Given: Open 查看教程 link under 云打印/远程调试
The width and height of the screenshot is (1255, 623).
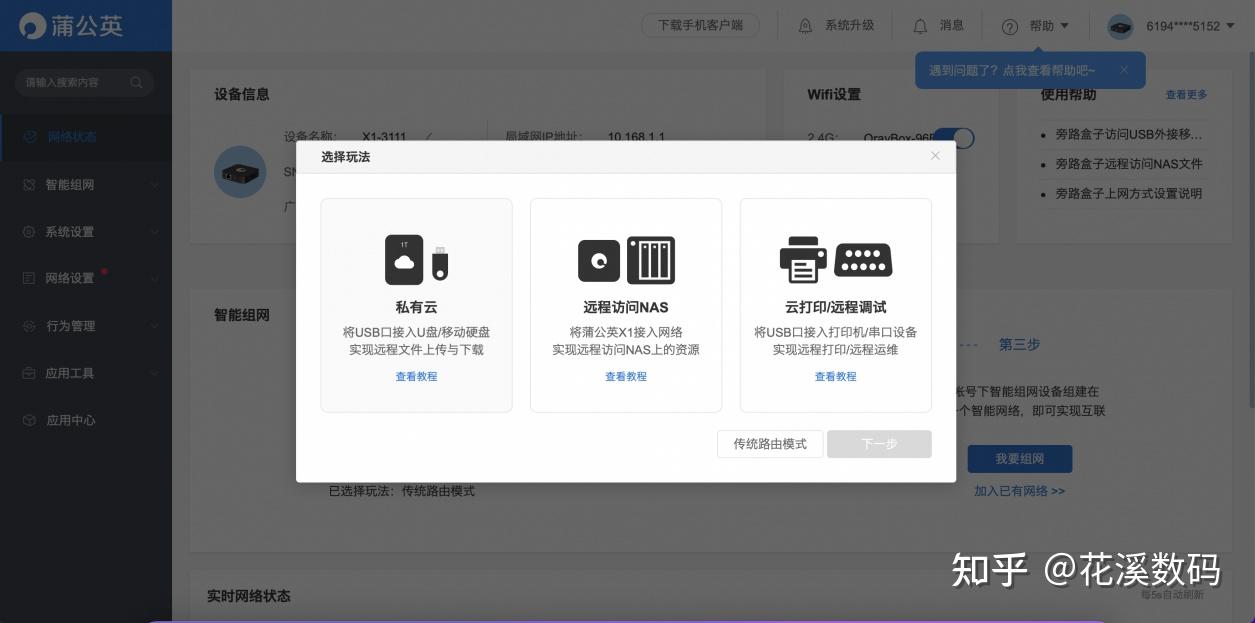Looking at the screenshot, I should point(836,377).
